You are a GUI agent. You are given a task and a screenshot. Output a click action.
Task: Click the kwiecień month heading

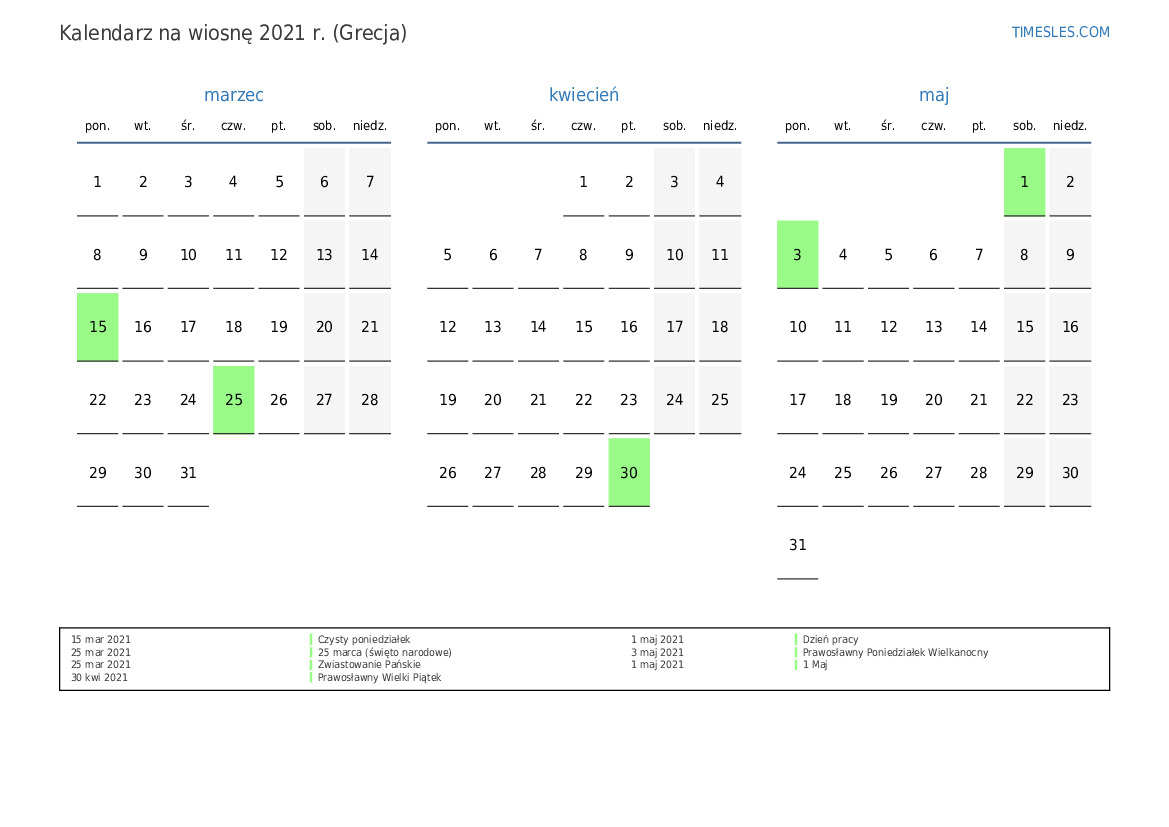[584, 95]
